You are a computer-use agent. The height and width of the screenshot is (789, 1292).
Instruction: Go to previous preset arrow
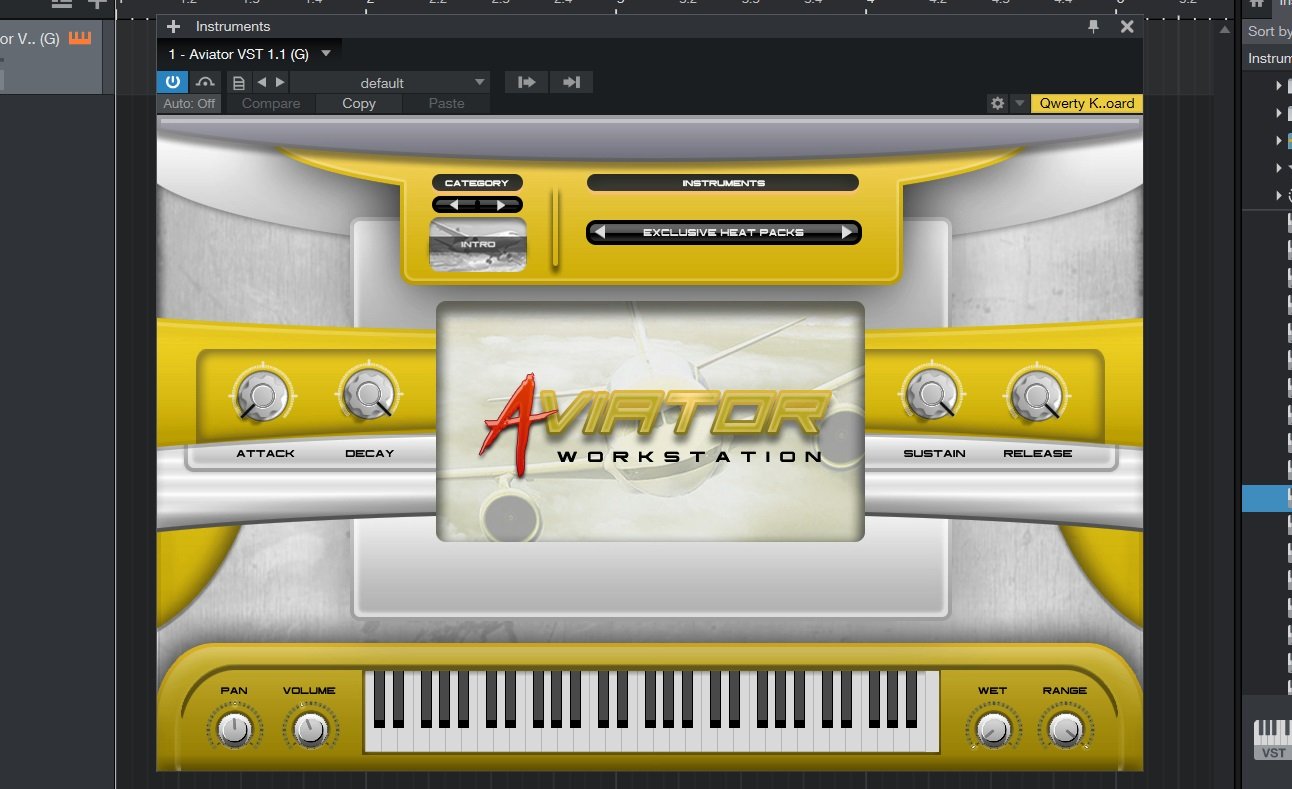pyautogui.click(x=262, y=83)
